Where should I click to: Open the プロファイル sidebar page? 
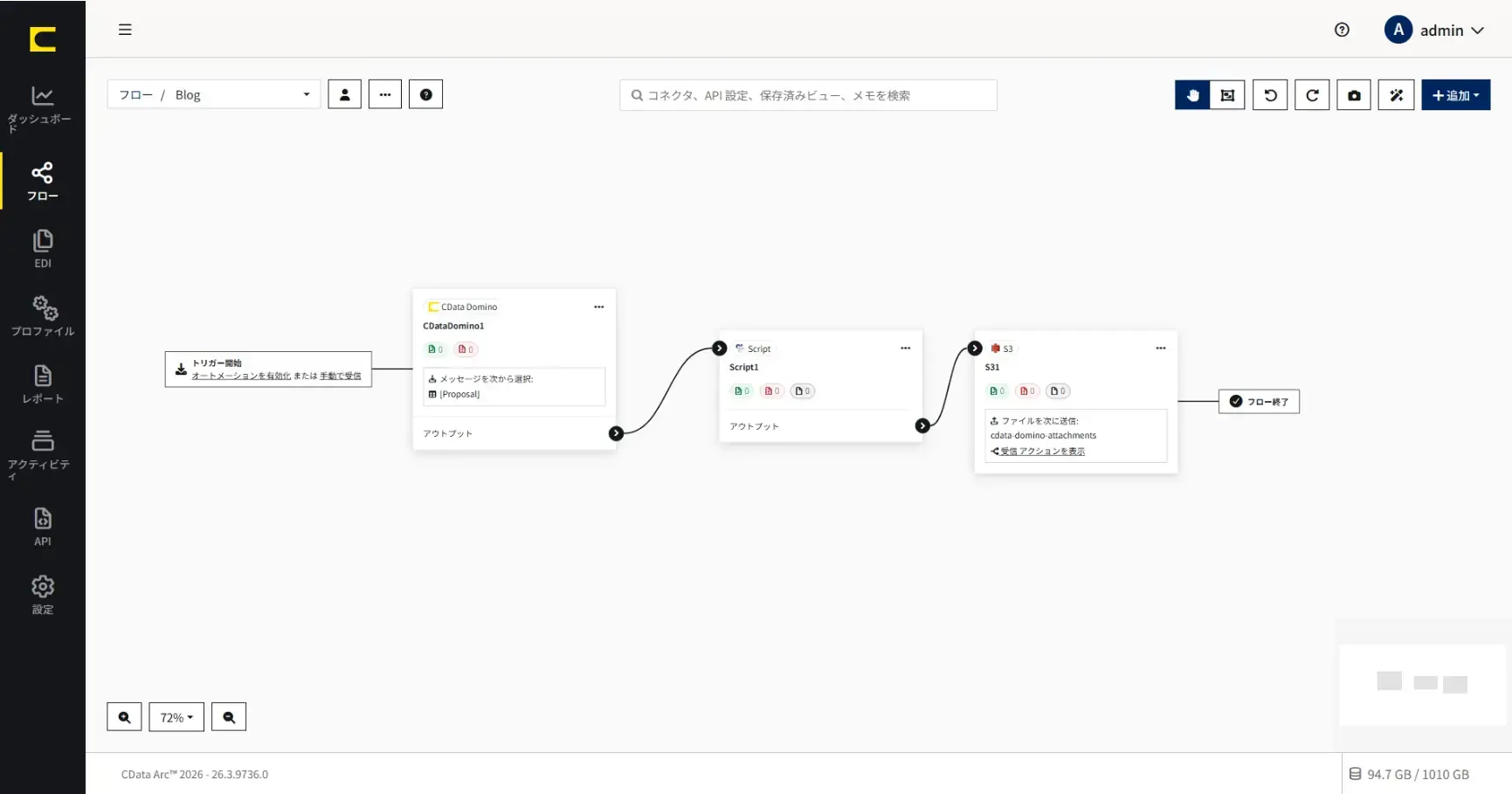pos(42,316)
